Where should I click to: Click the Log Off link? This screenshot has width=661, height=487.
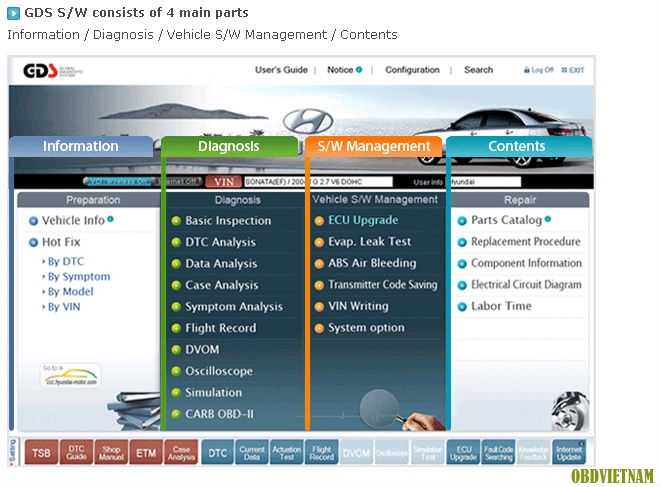[x=539, y=70]
